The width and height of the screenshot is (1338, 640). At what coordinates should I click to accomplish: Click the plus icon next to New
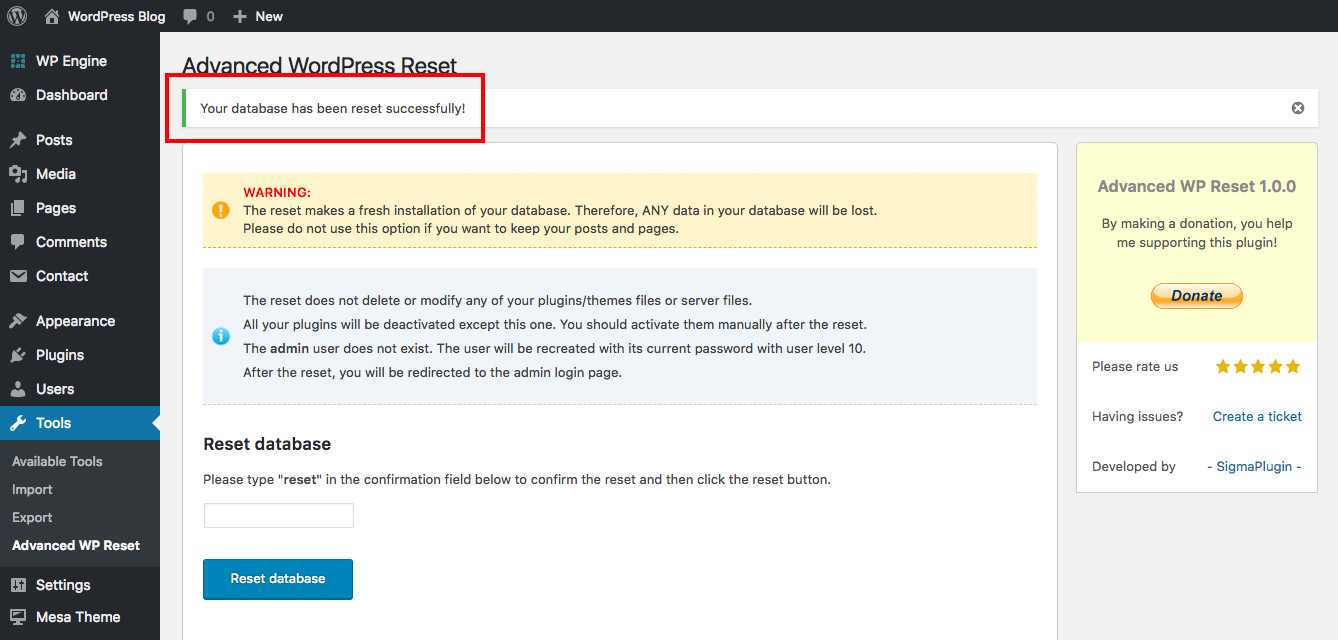[x=239, y=16]
